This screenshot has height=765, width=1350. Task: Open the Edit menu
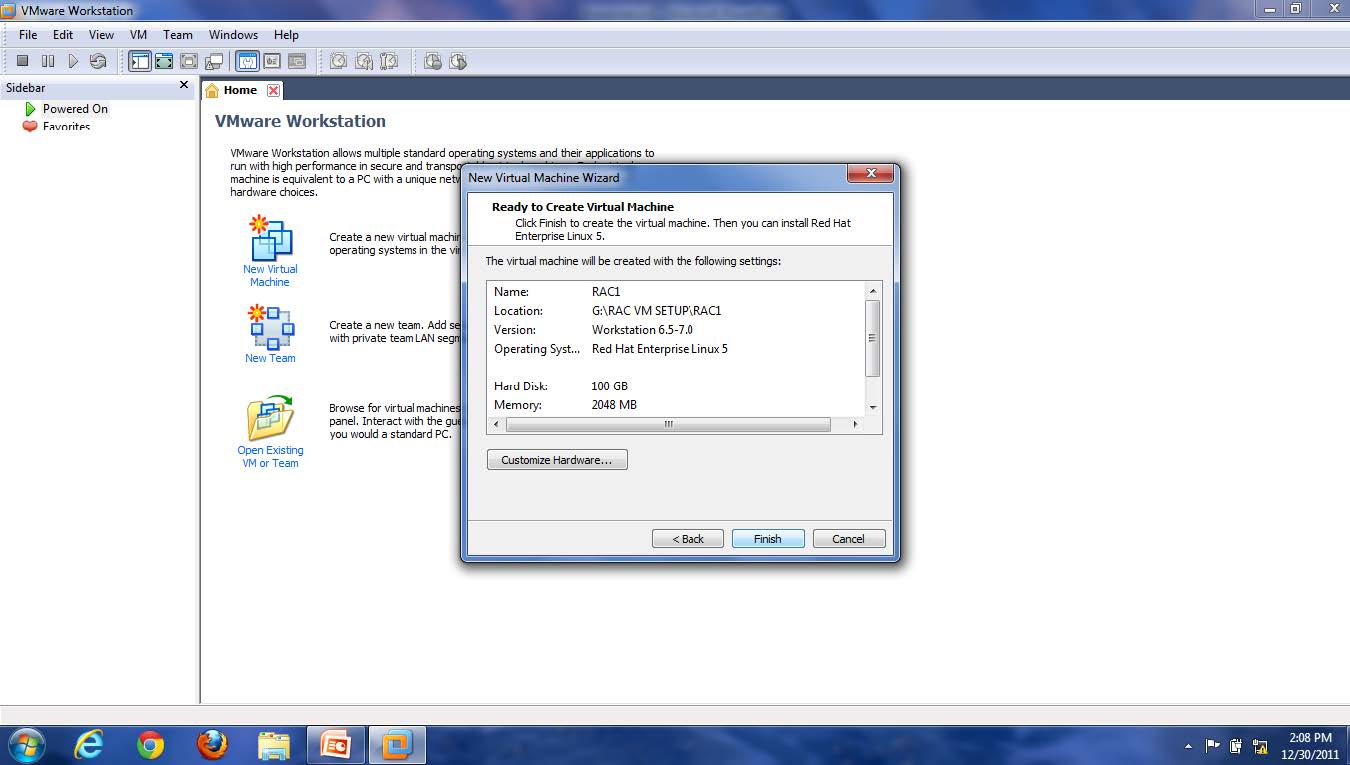point(63,34)
